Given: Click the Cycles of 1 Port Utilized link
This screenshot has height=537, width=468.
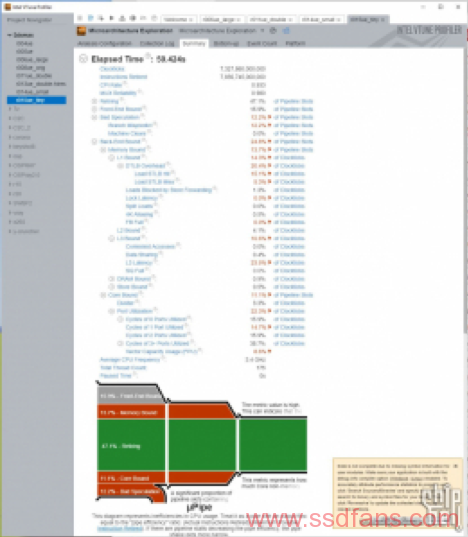Looking at the screenshot, I should click(x=154, y=327).
